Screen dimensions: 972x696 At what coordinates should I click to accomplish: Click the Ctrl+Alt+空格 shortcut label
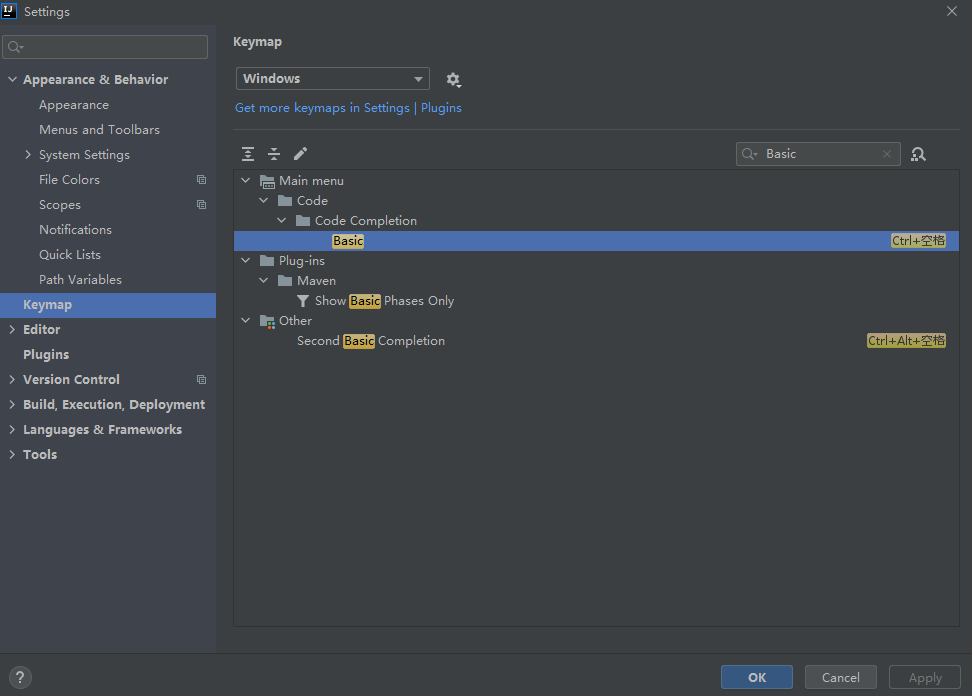[x=906, y=341]
